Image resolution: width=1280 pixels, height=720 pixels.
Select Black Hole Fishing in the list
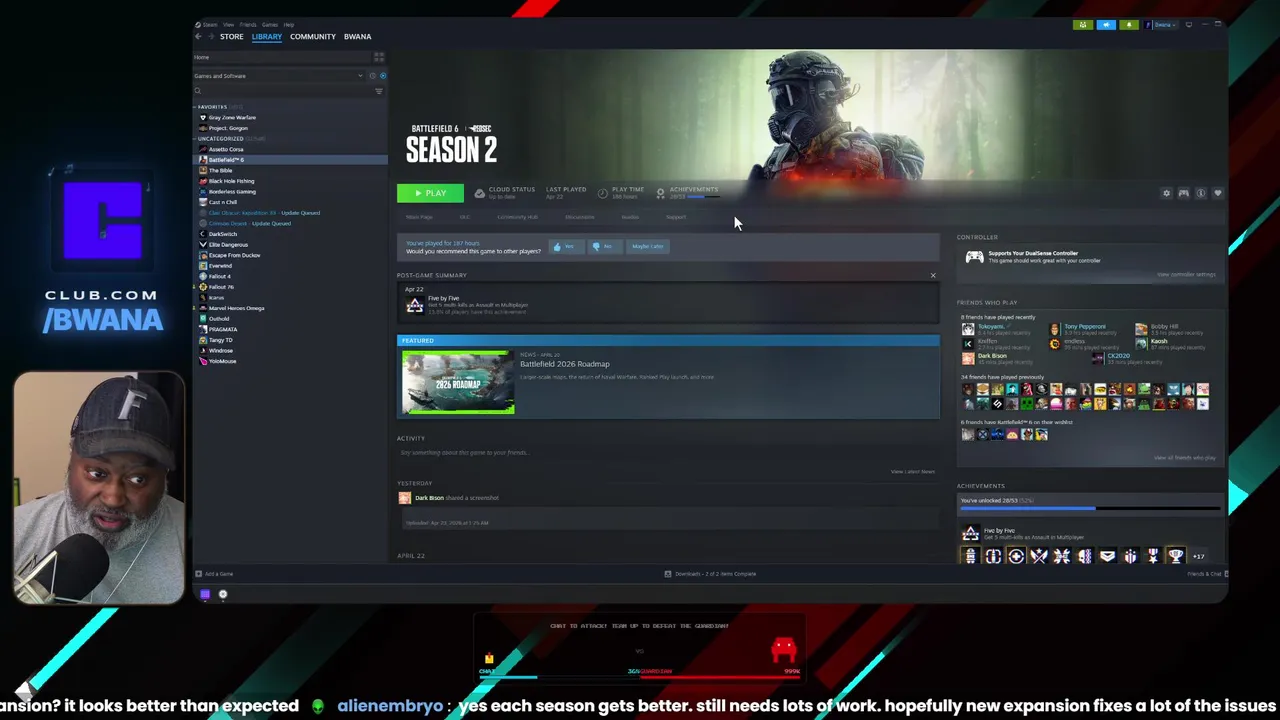click(x=231, y=181)
